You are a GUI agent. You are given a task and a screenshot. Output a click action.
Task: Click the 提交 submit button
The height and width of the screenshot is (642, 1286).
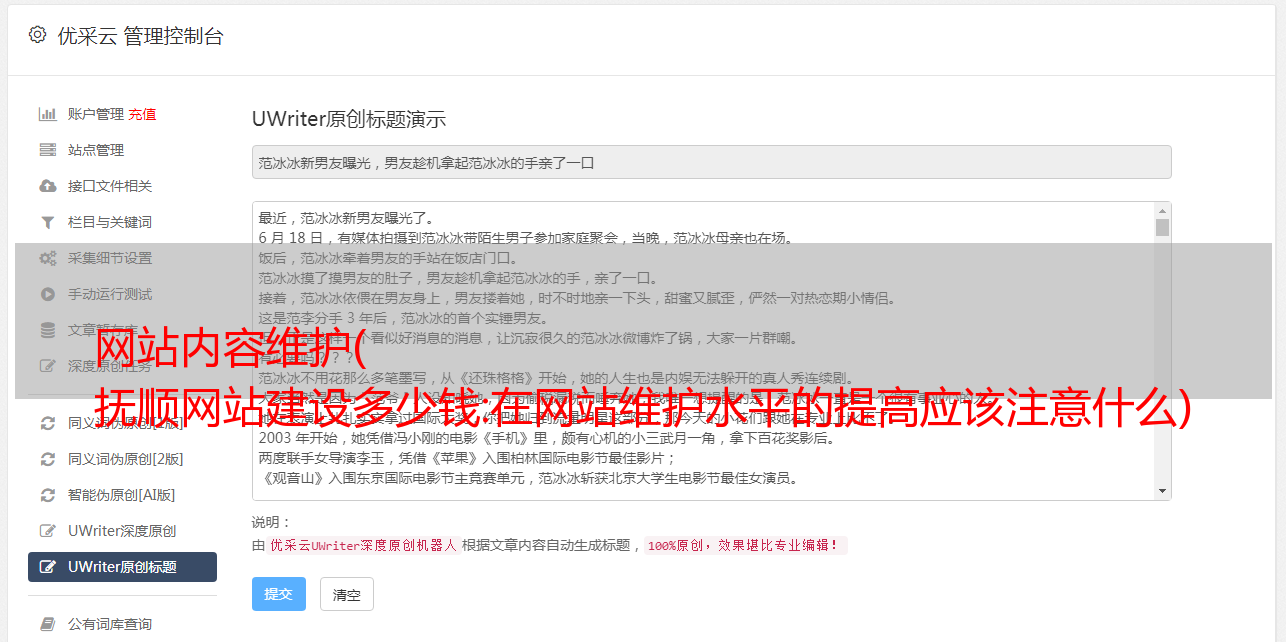(x=279, y=594)
